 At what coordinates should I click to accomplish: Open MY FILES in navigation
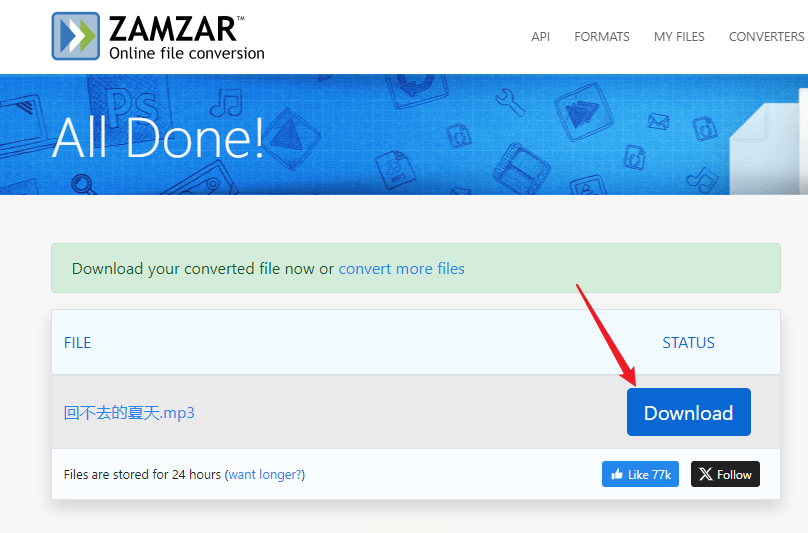[x=679, y=37]
